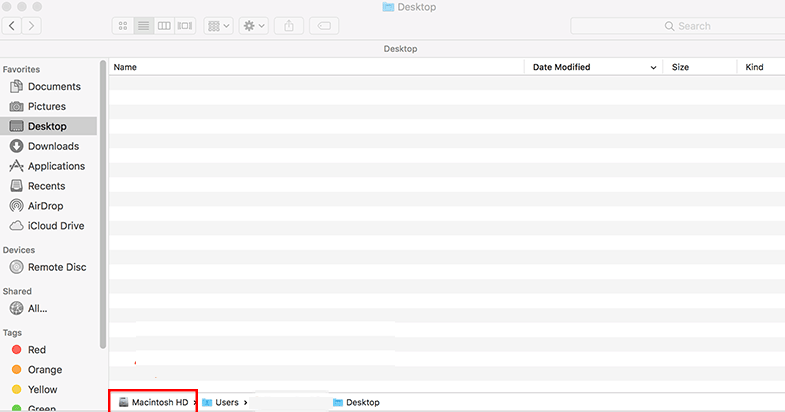This screenshot has width=785, height=412.
Task: Toggle Date Modified sort order arrow
Action: point(653,68)
